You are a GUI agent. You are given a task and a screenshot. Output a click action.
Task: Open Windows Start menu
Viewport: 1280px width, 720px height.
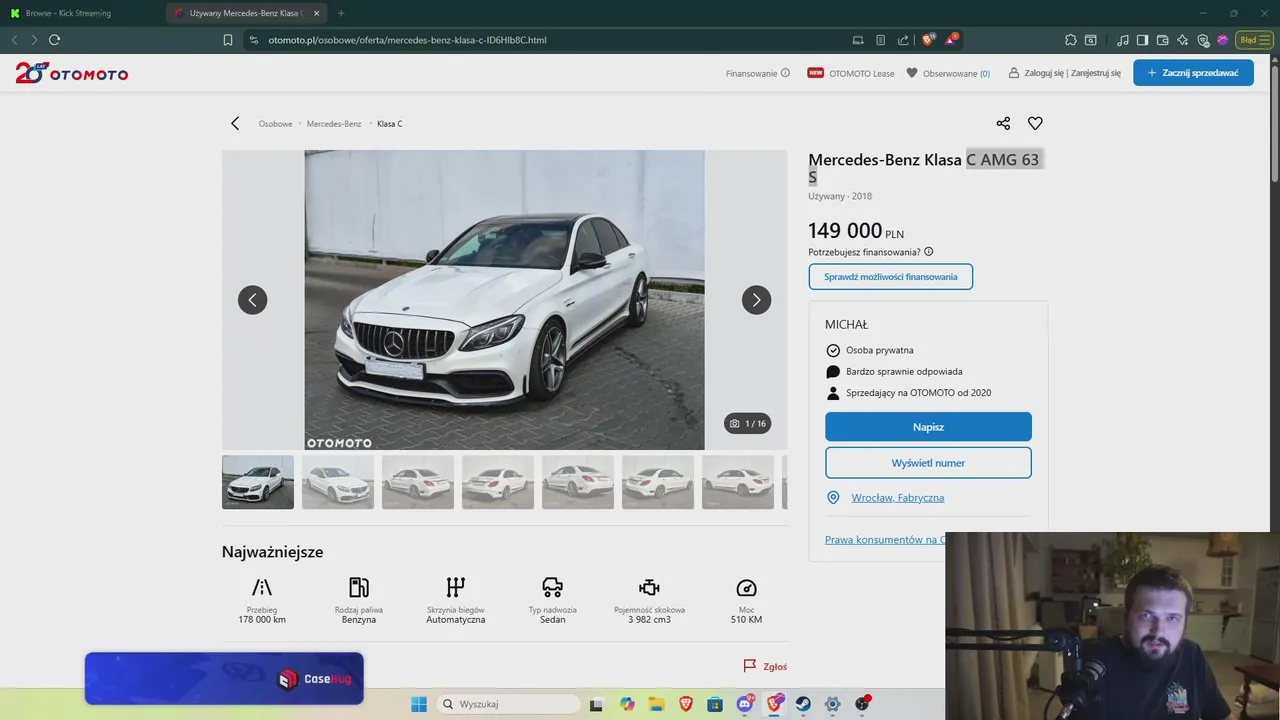(419, 704)
